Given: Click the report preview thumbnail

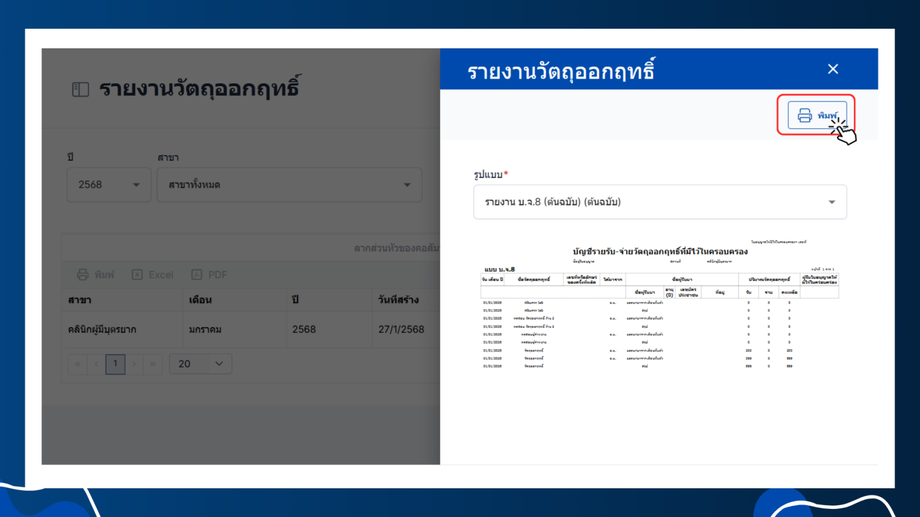Looking at the screenshot, I should [659, 304].
